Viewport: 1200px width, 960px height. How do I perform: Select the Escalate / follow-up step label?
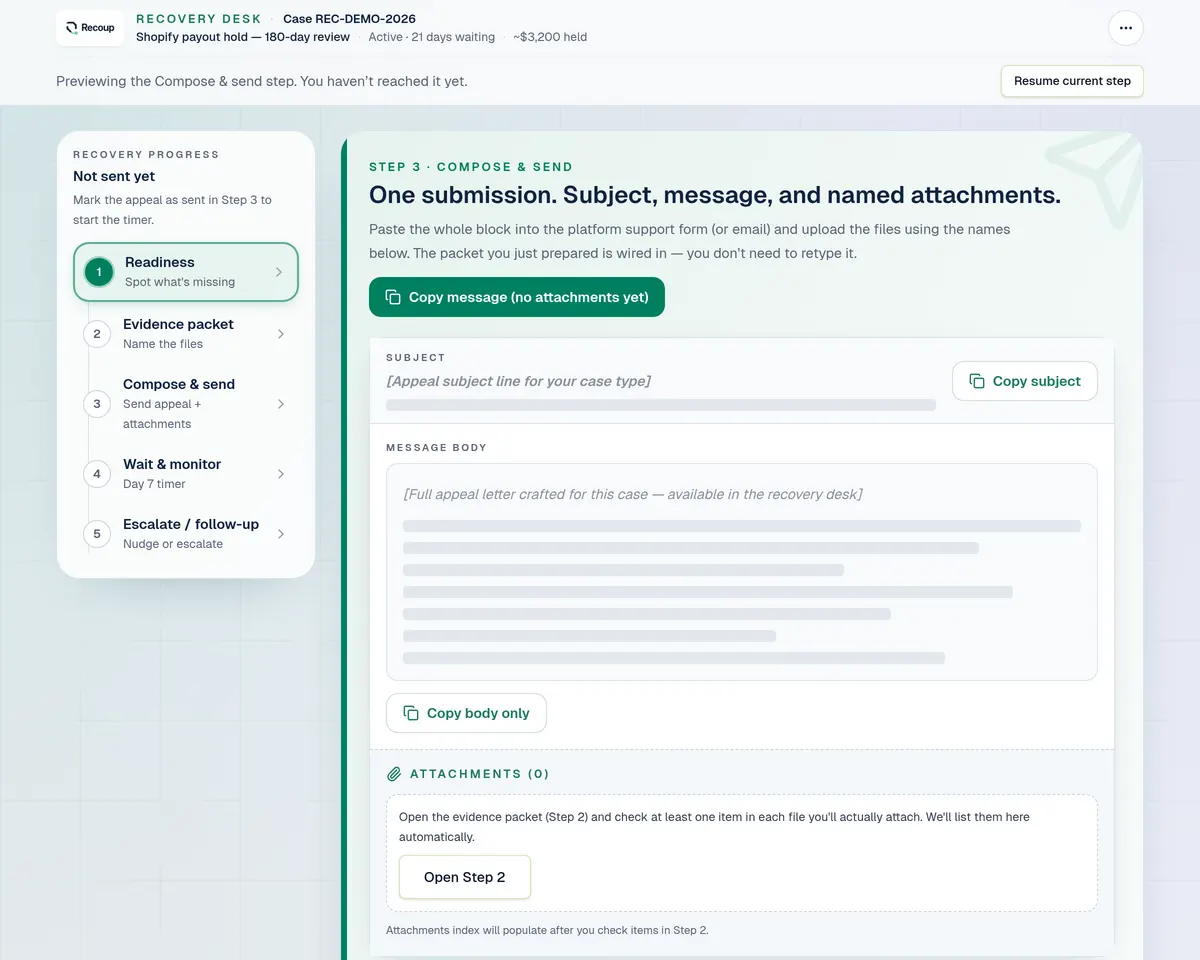(x=191, y=524)
